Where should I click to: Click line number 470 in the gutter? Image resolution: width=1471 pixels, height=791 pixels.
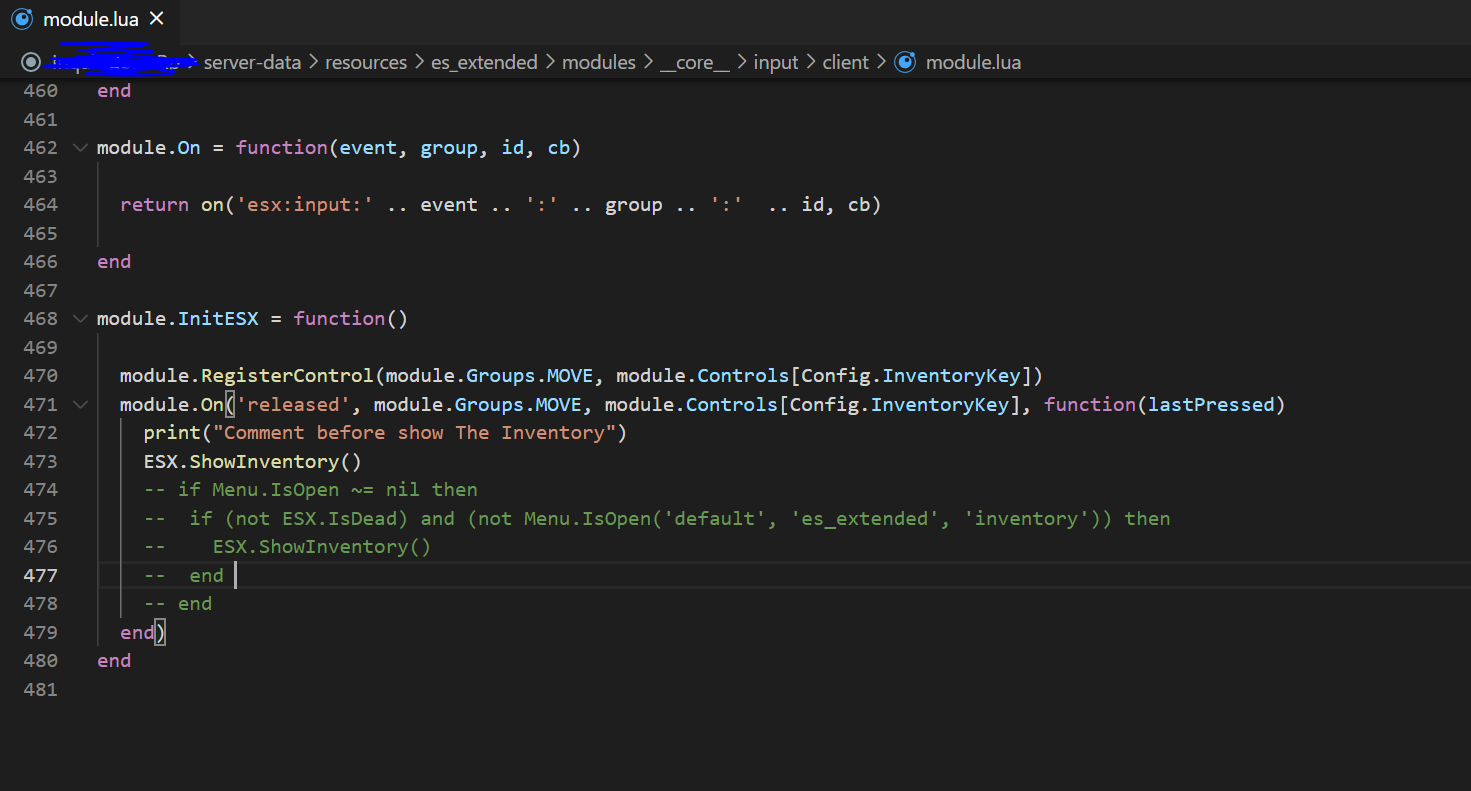40,375
